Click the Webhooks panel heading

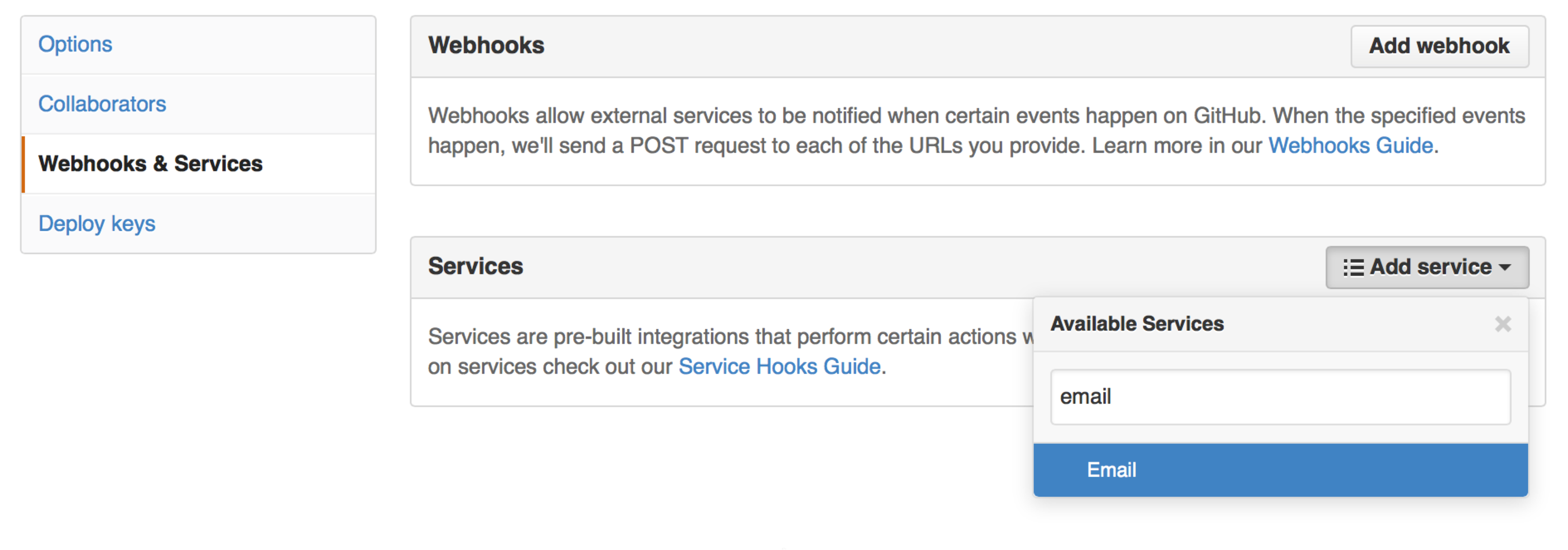coord(486,46)
